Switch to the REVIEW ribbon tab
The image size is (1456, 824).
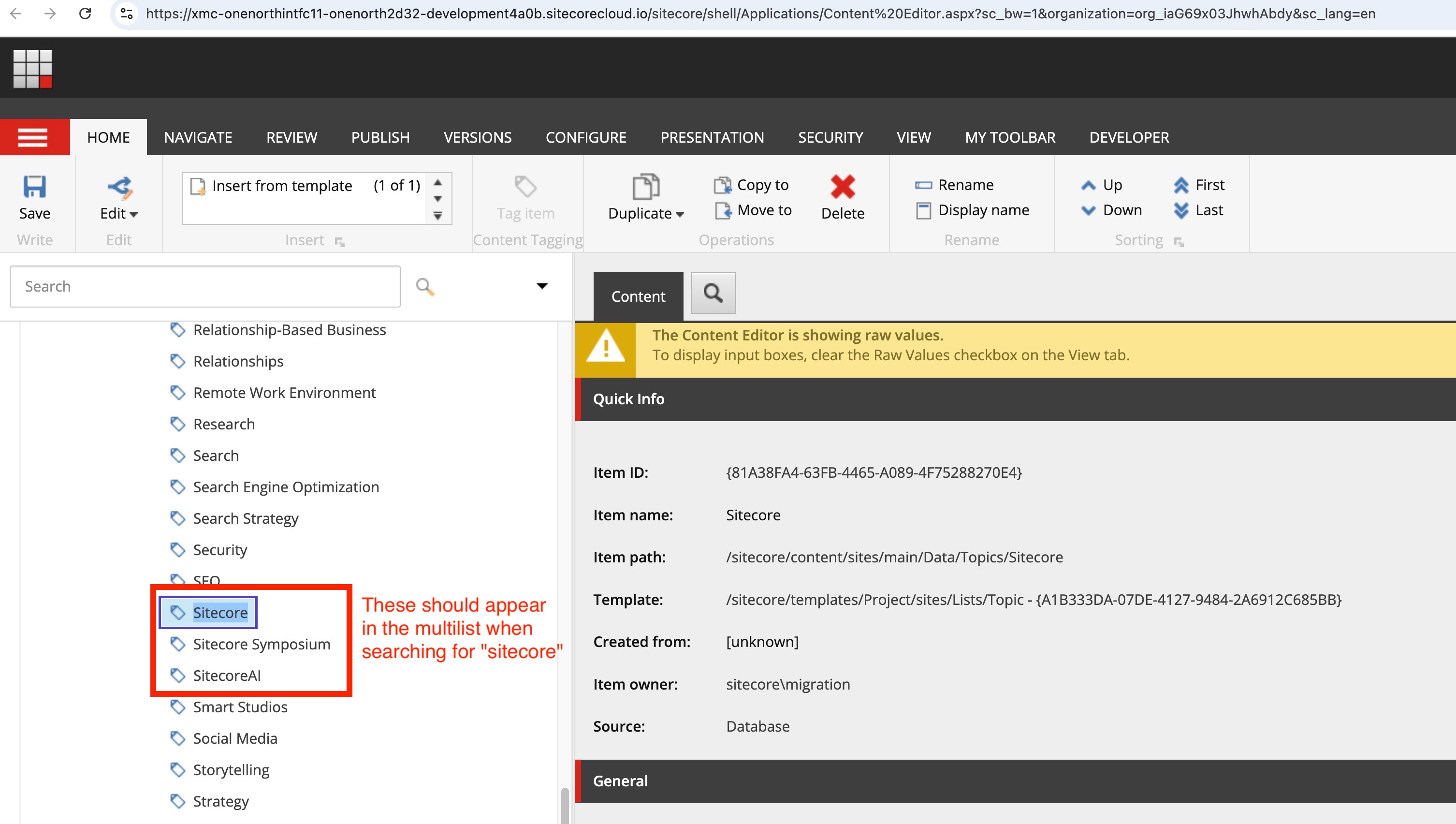[292, 137]
